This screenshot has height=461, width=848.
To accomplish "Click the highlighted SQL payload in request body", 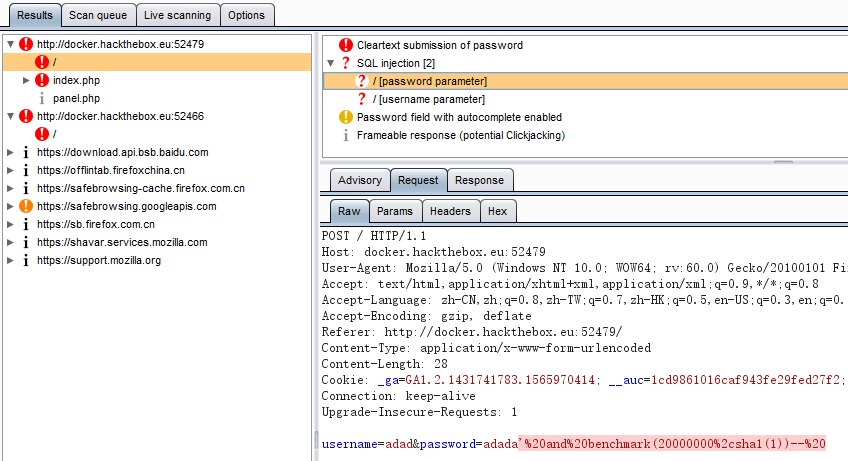I will click(x=671, y=443).
